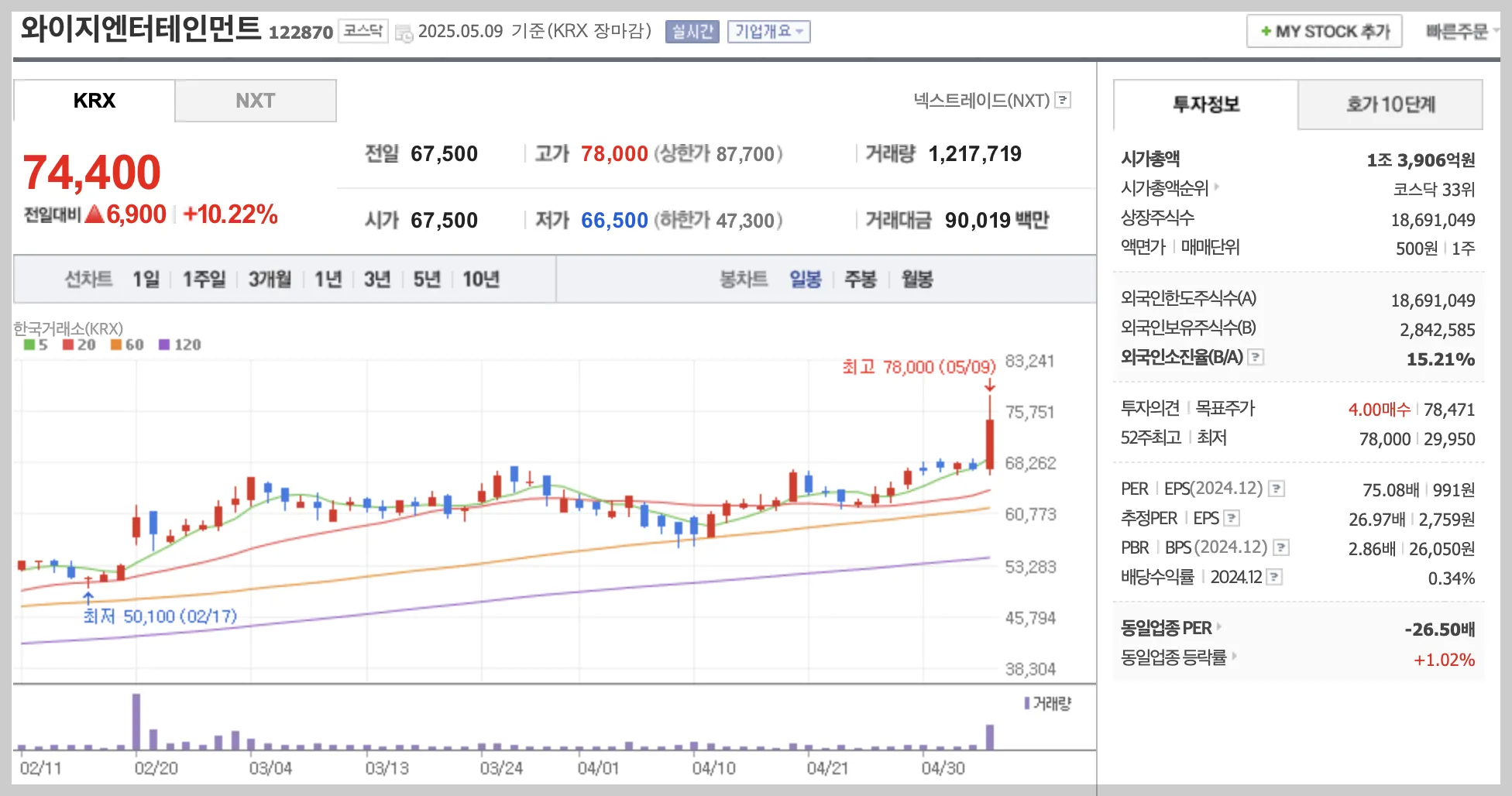Select the 3년 line chart period
Screen dimensions: 1512x796
click(x=377, y=279)
